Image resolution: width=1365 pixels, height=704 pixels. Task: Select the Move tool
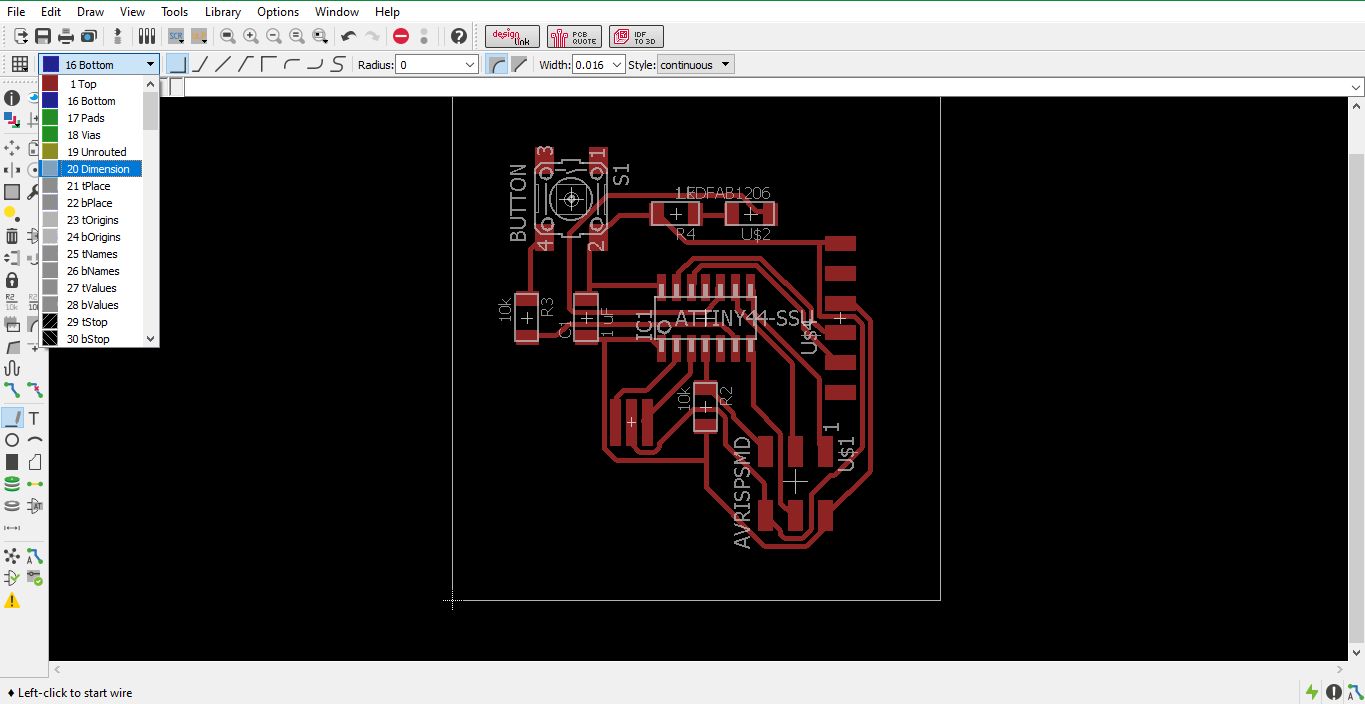(12, 147)
